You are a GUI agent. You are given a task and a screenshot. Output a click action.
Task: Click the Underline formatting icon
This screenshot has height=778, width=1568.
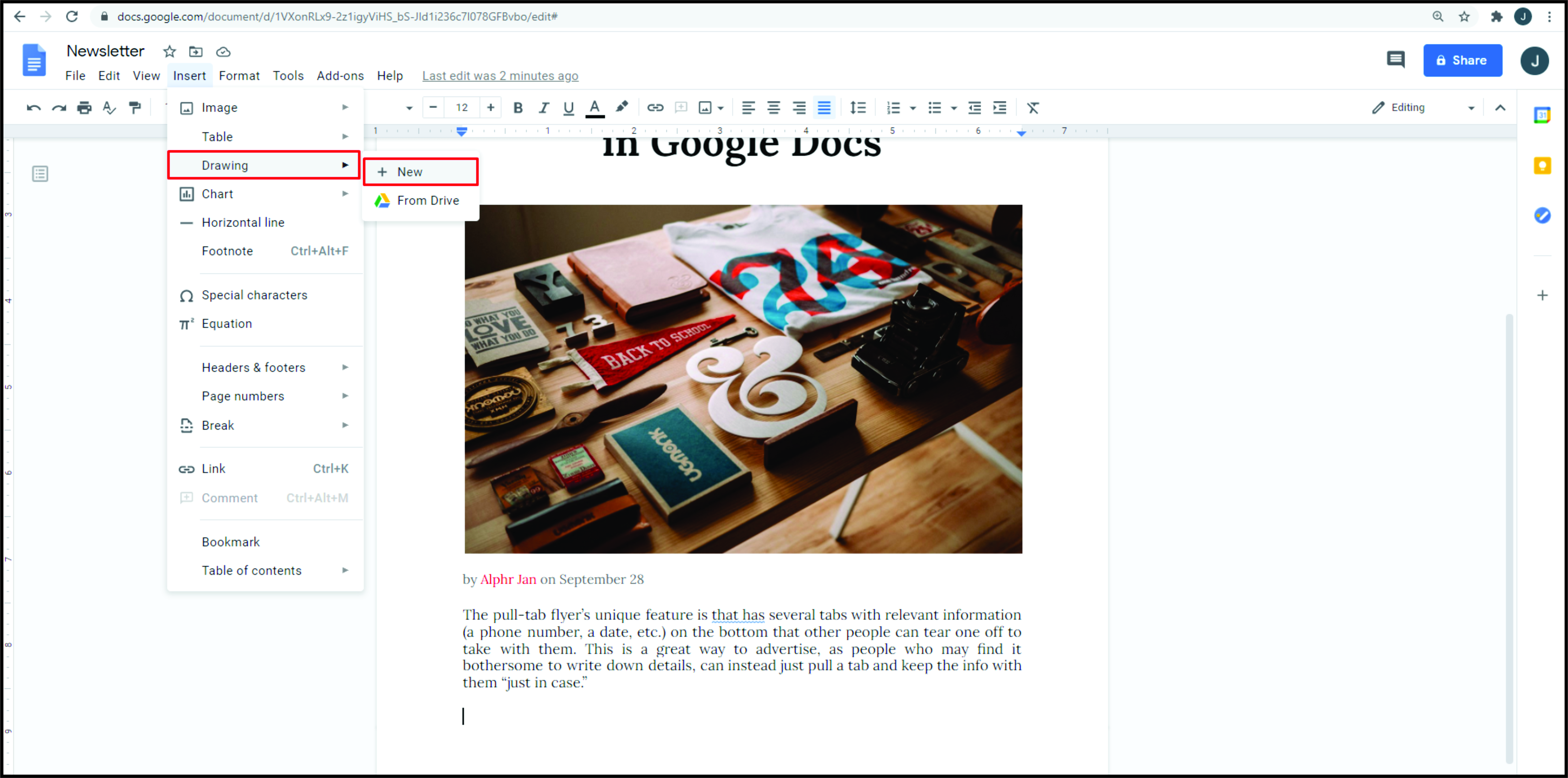click(x=567, y=107)
